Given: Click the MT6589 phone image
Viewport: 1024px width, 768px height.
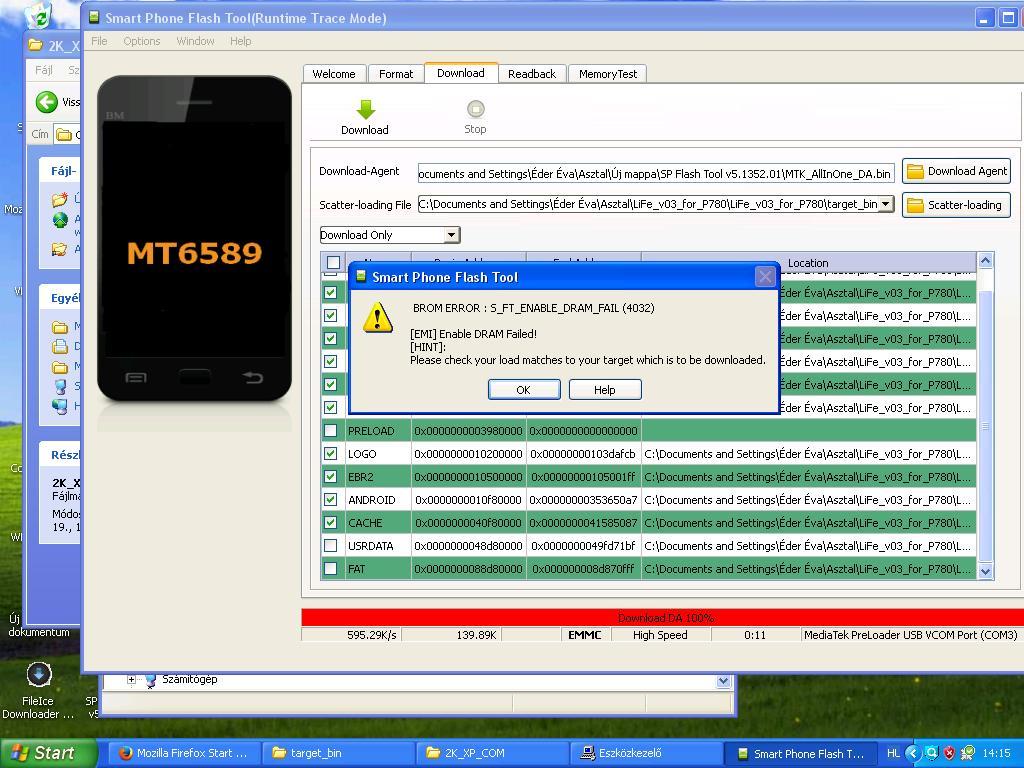Looking at the screenshot, I should 195,238.
